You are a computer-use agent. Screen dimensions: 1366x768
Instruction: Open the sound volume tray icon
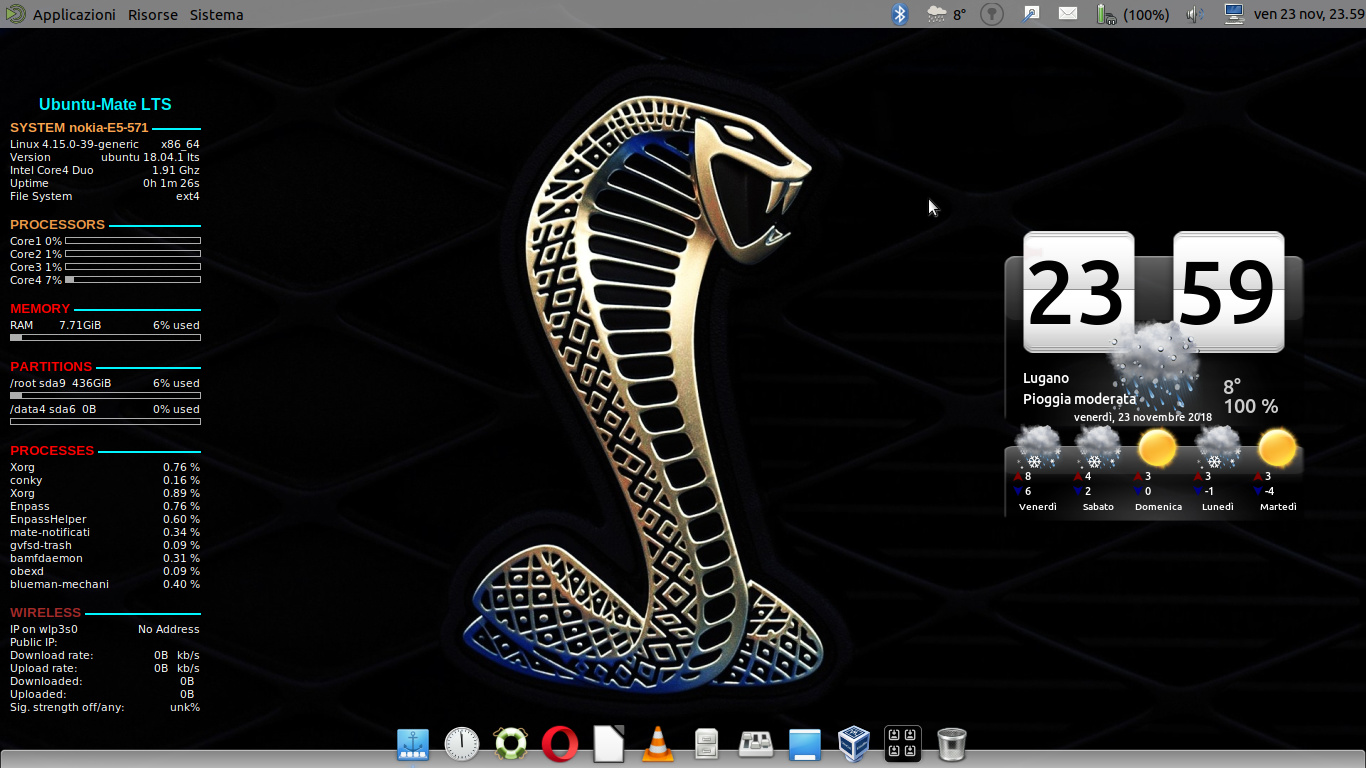[x=1195, y=14]
